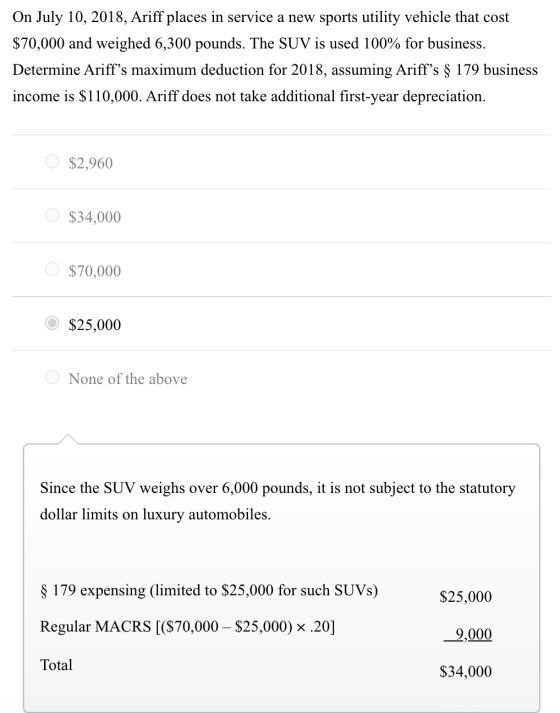This screenshot has width=560, height=713.
Task: Click the None of the above label
Action: pyautogui.click(x=128, y=379)
